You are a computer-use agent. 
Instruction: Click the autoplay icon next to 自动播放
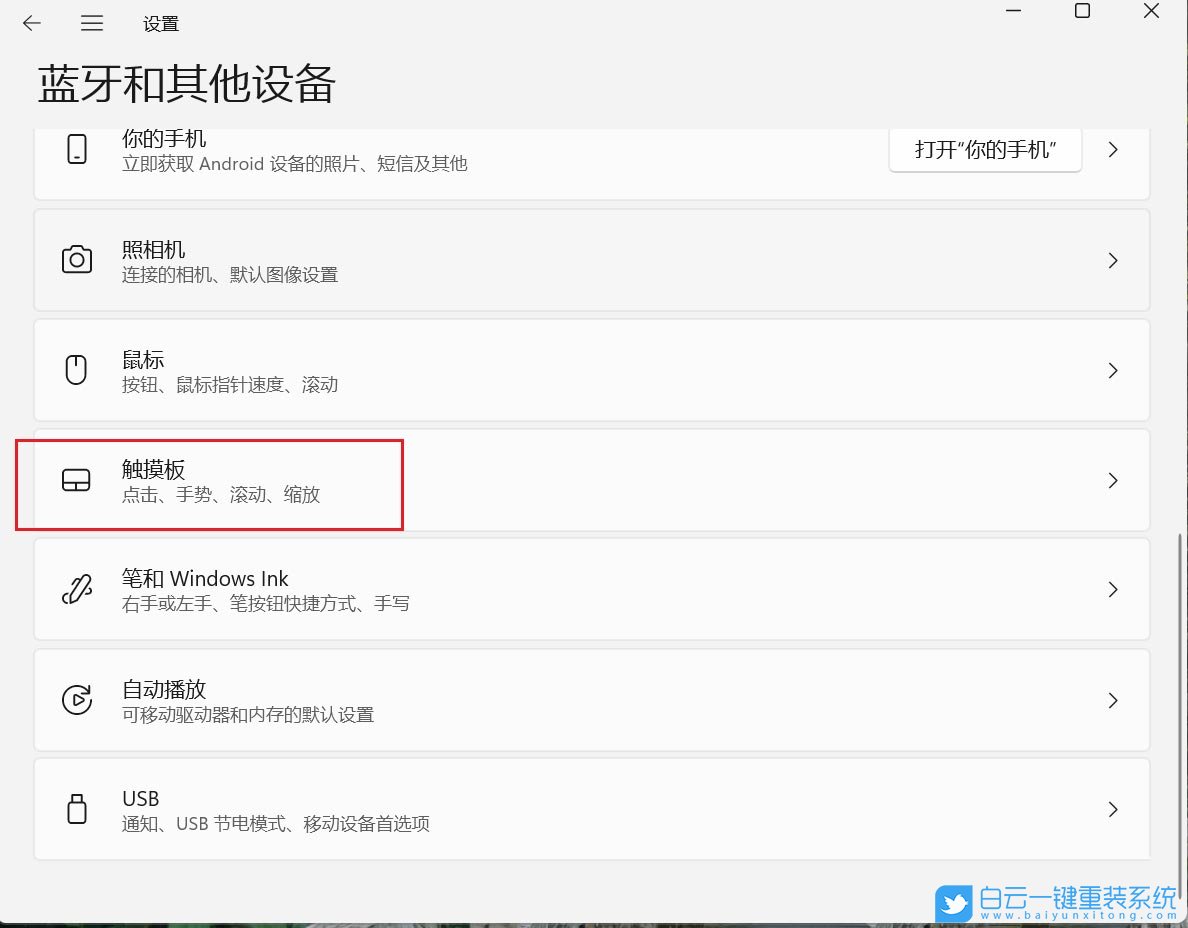coord(75,700)
